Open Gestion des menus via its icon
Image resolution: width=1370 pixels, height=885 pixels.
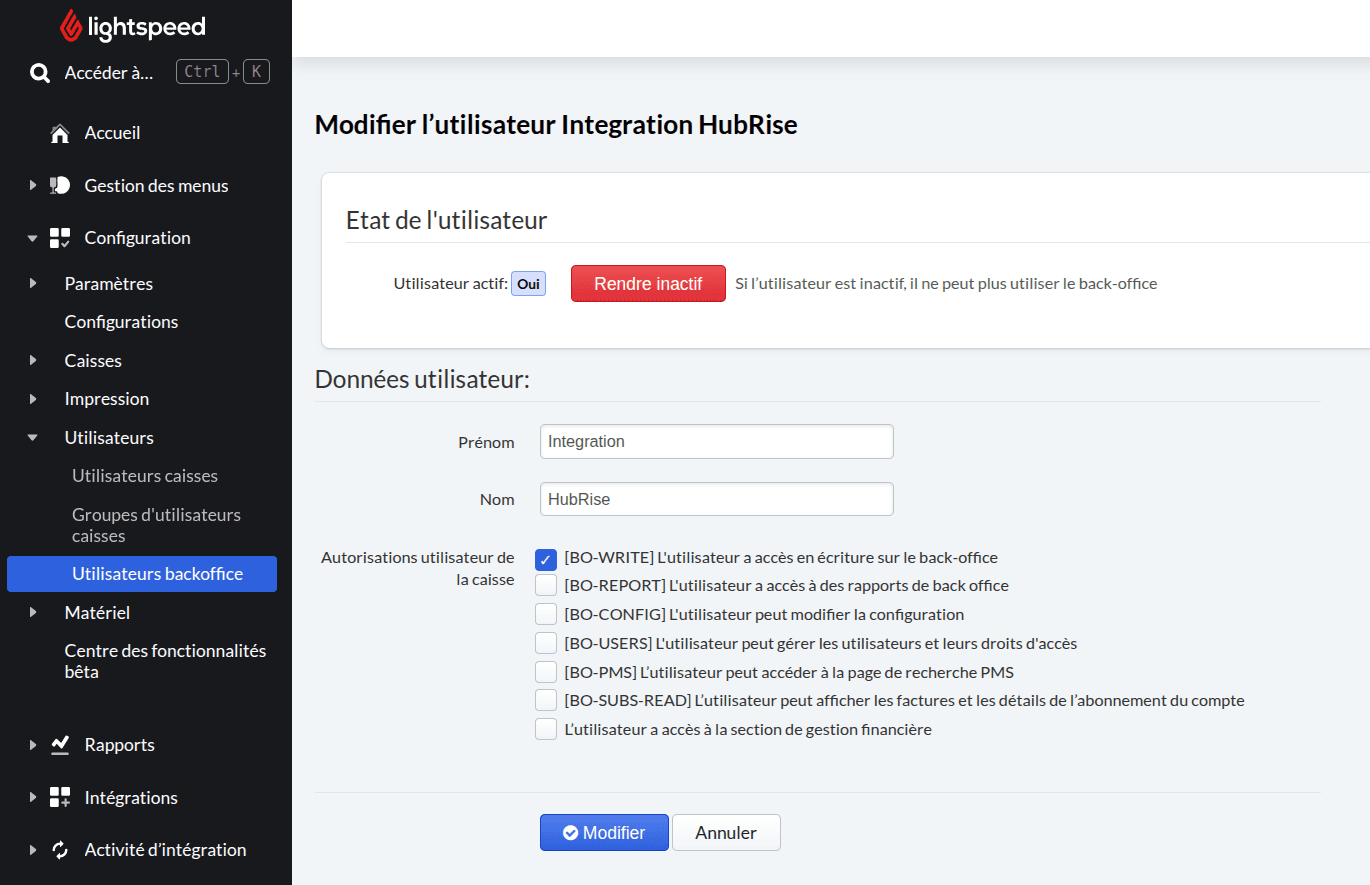[59, 185]
